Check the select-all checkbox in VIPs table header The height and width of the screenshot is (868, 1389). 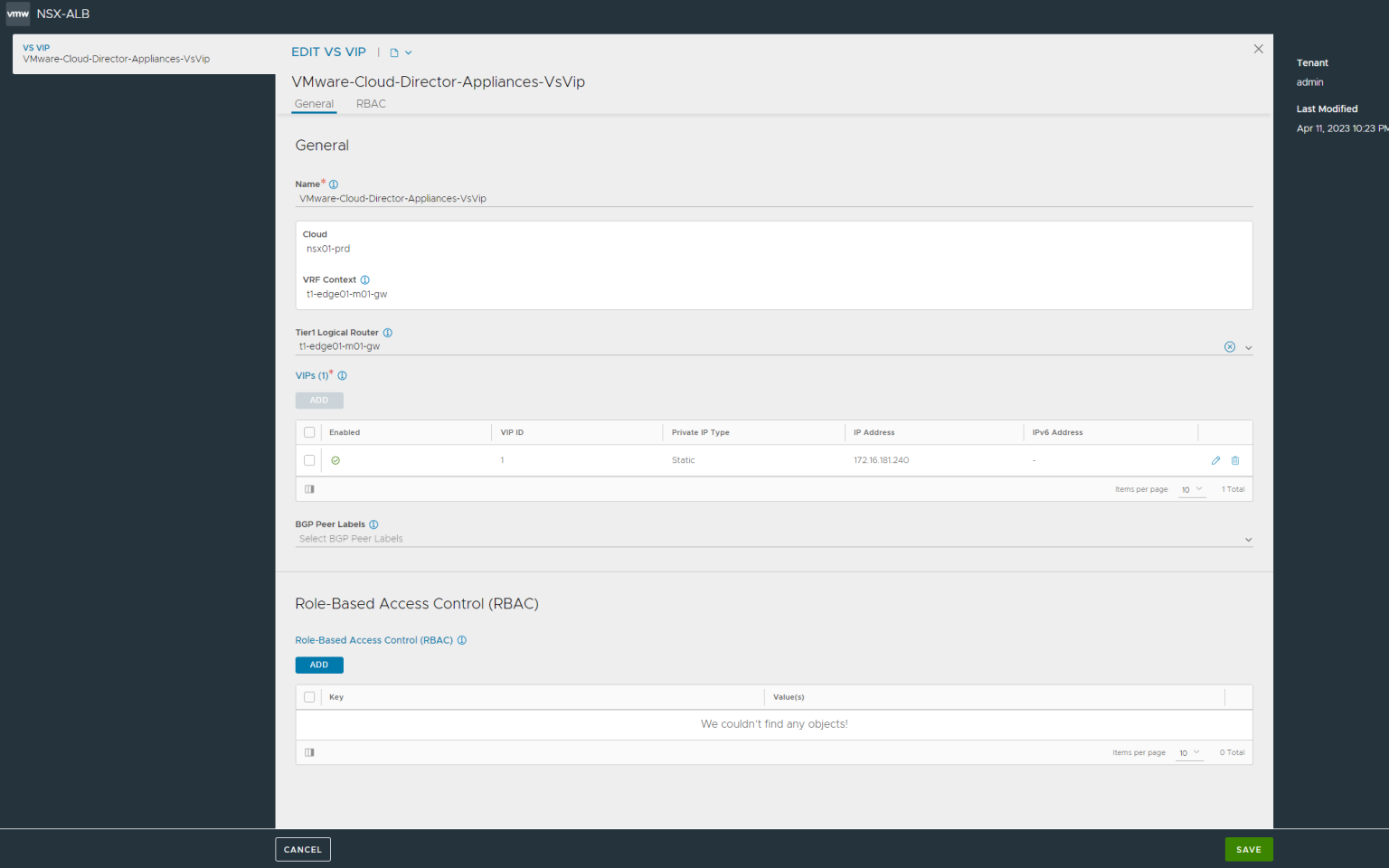(309, 432)
